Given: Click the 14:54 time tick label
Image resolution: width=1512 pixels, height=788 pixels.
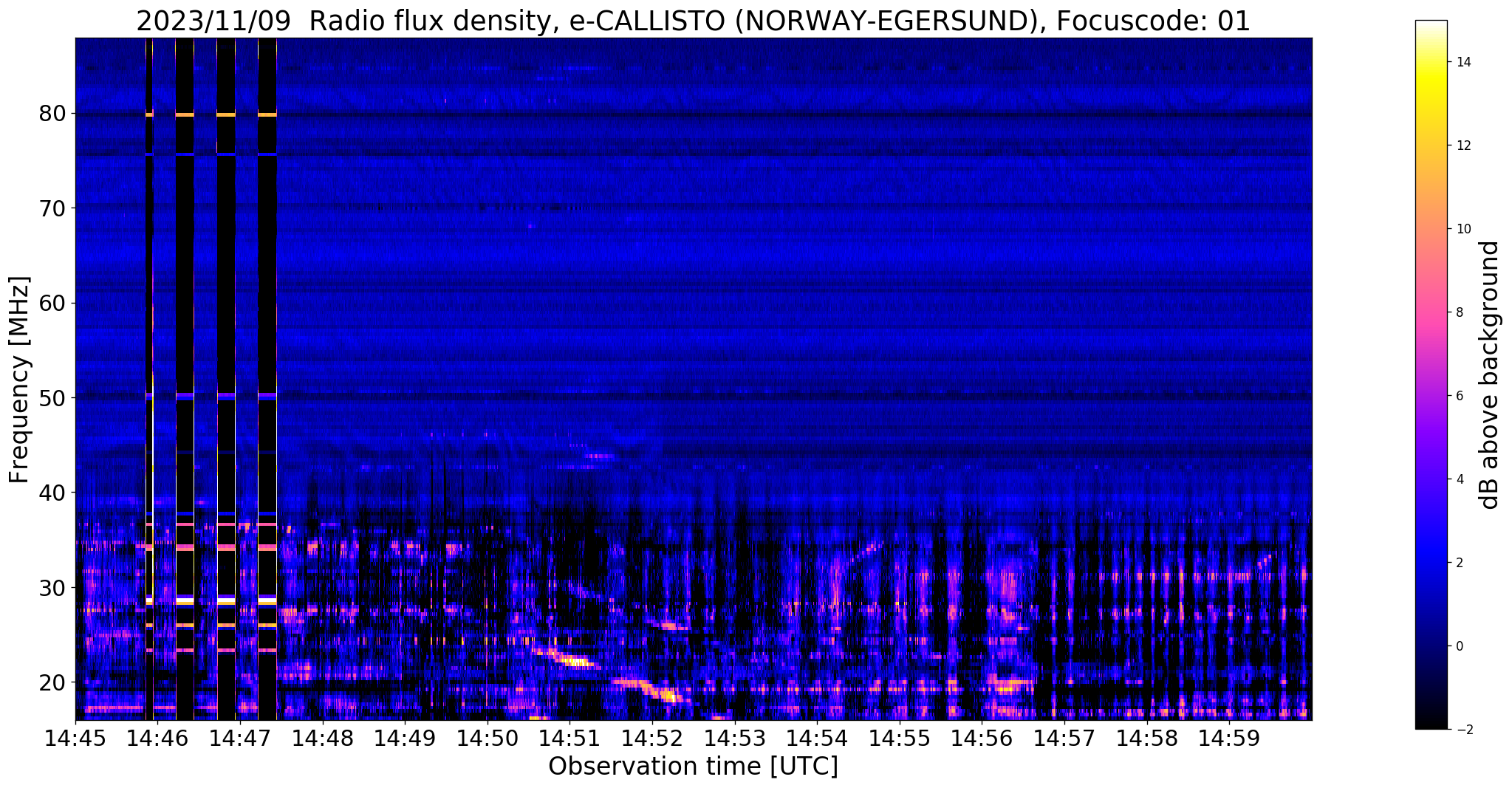Looking at the screenshot, I should click(x=817, y=738).
